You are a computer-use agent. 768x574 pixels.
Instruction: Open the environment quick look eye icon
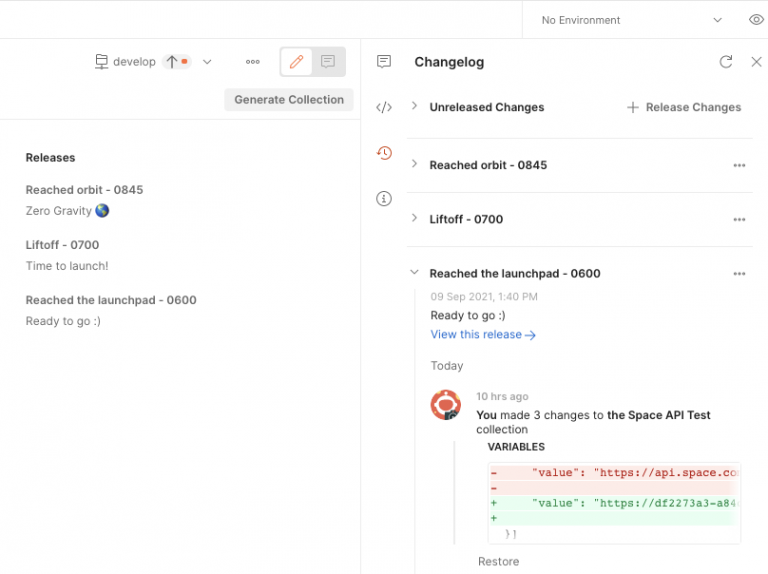756,20
